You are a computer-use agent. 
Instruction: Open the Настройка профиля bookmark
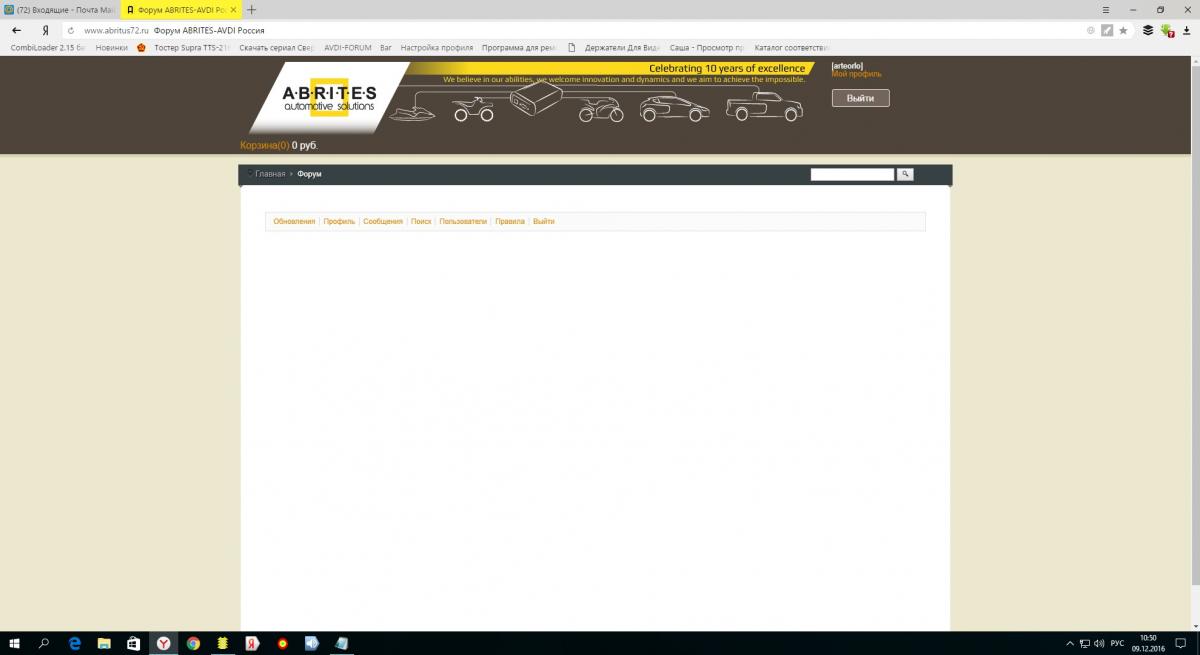(x=437, y=47)
